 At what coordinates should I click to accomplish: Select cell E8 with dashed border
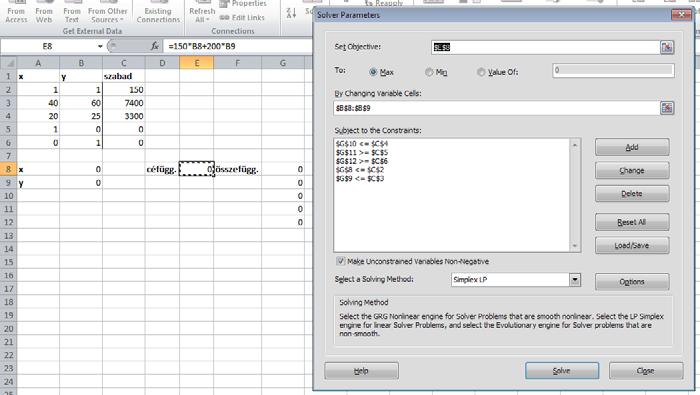pyautogui.click(x=196, y=169)
